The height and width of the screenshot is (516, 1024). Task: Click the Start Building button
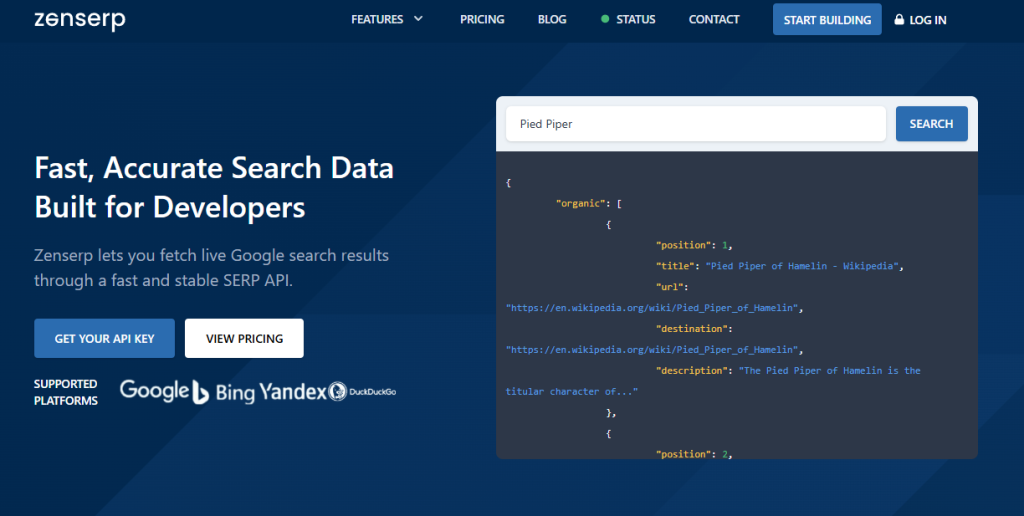click(827, 20)
